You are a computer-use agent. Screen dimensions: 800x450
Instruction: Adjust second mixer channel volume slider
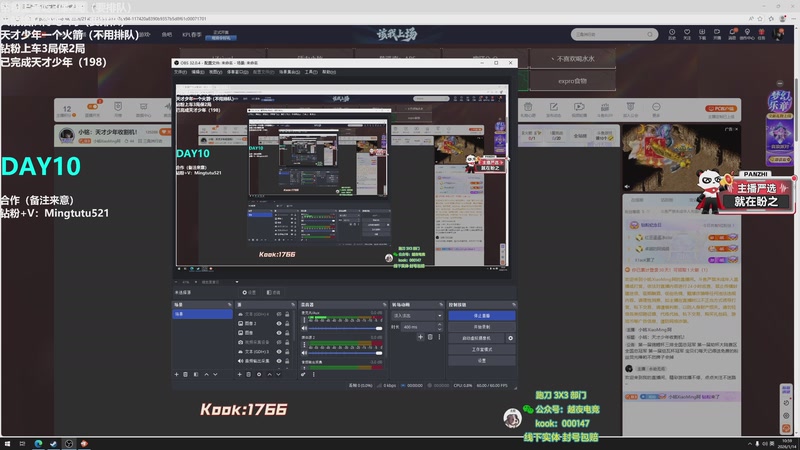343,353
